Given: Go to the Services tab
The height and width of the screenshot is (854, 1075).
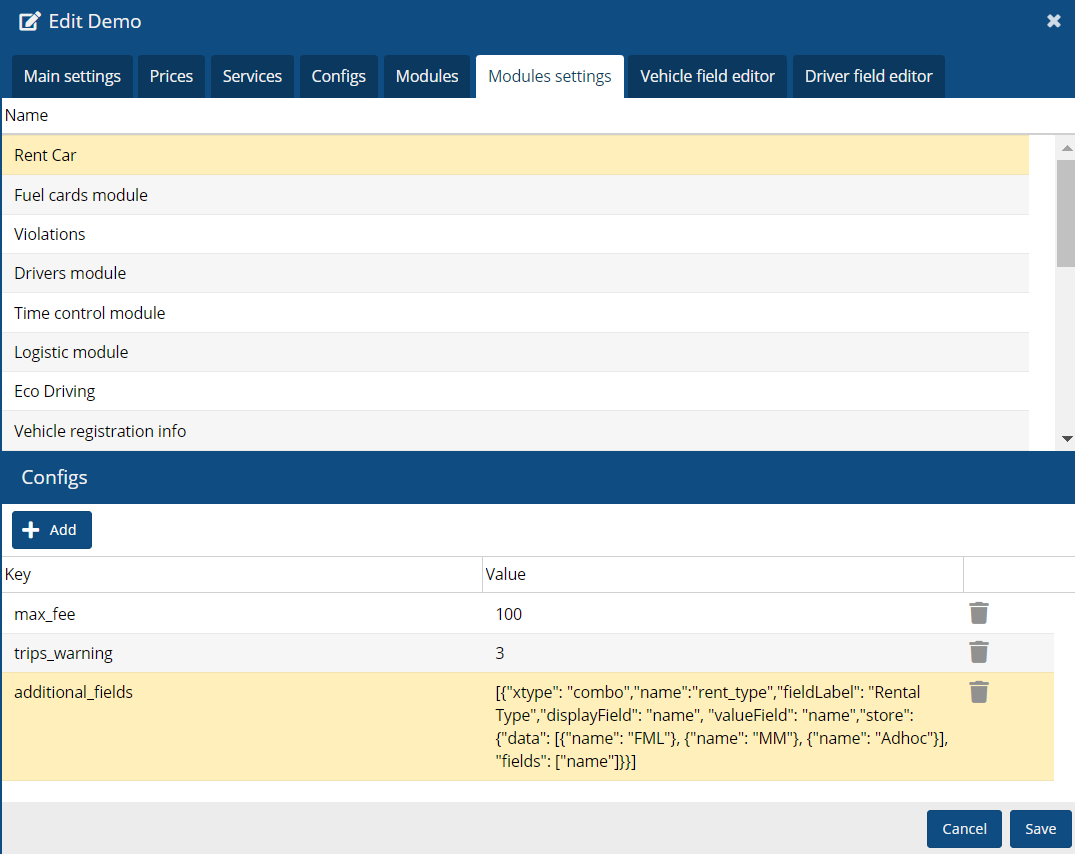Looking at the screenshot, I should [252, 77].
